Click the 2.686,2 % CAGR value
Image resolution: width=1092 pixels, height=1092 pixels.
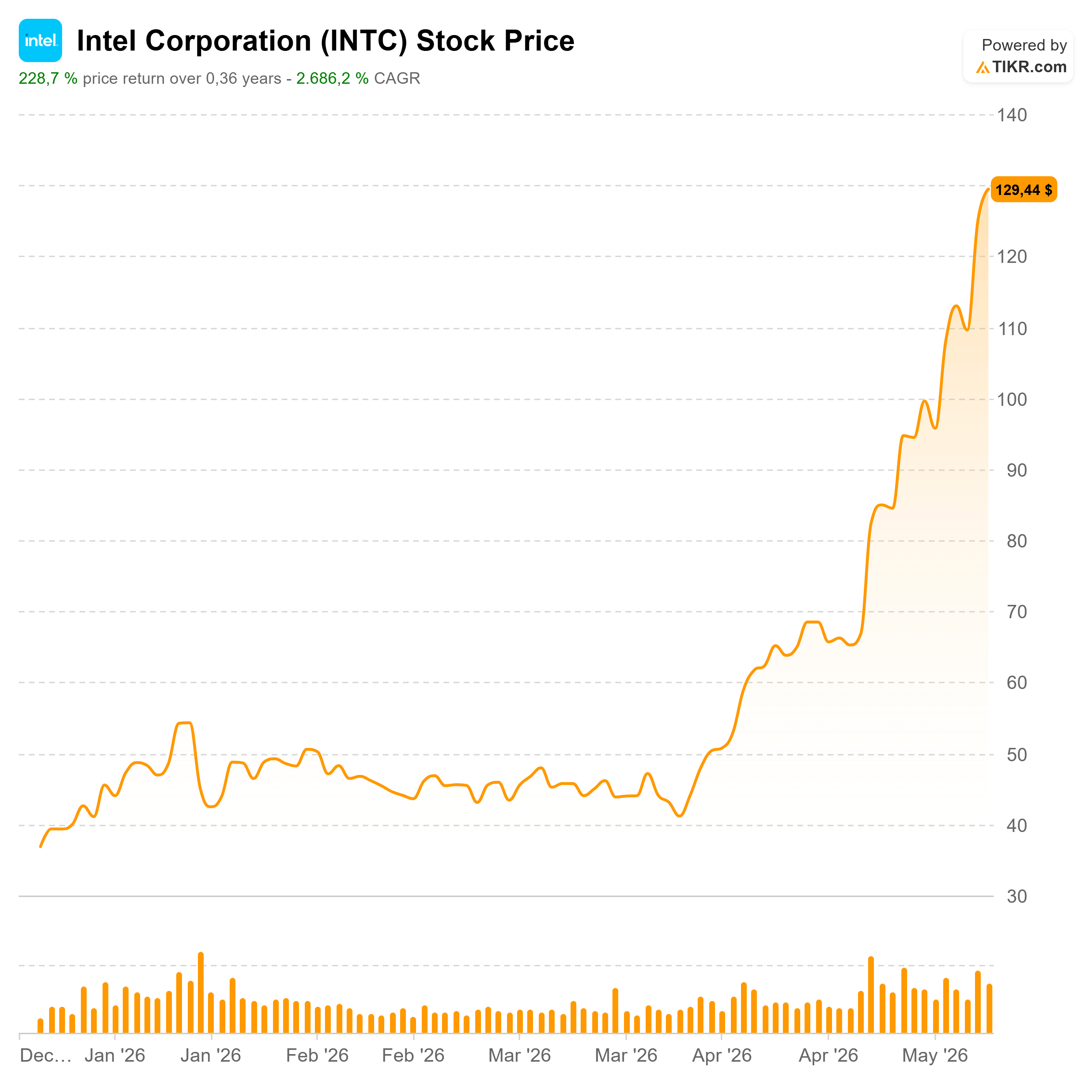332,78
